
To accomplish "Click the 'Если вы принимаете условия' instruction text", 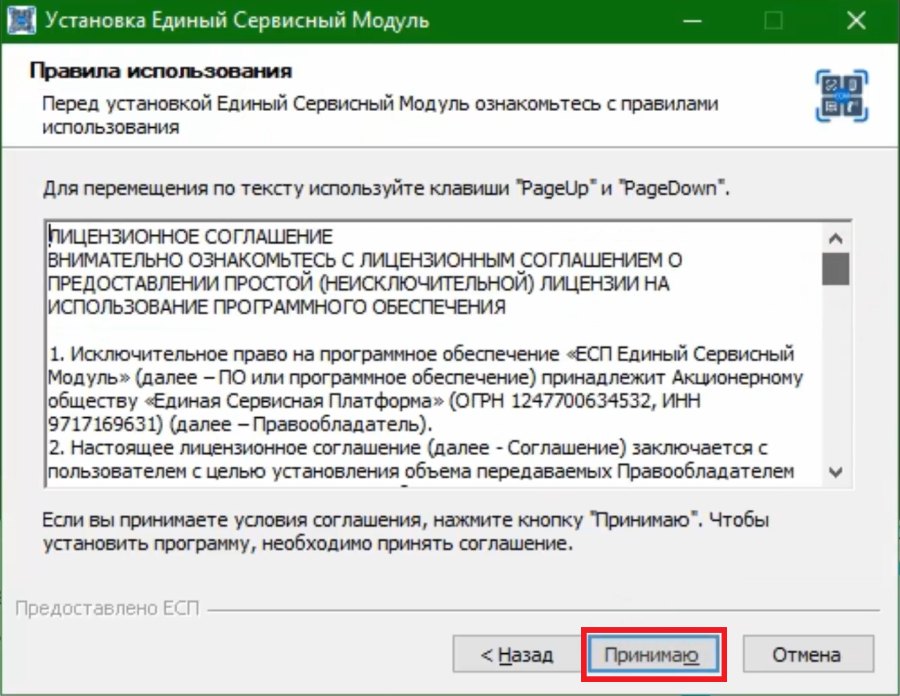I will click(x=405, y=531).
